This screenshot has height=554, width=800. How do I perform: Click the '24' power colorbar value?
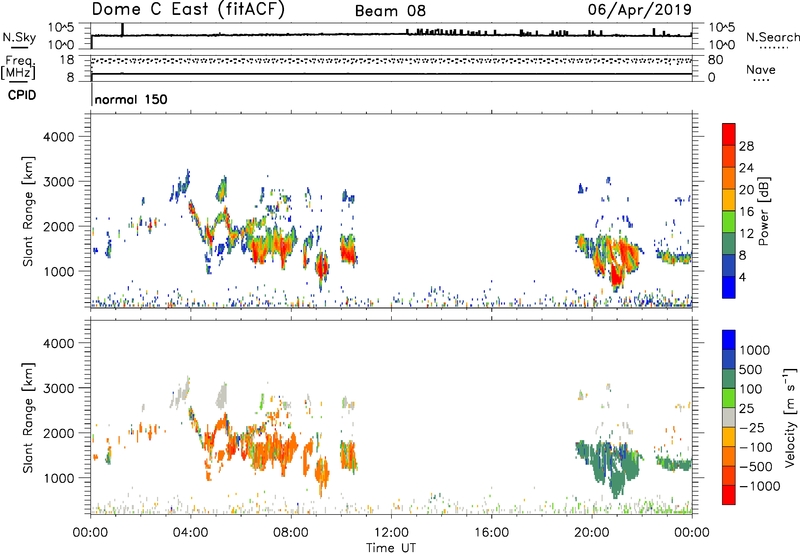[x=746, y=168]
